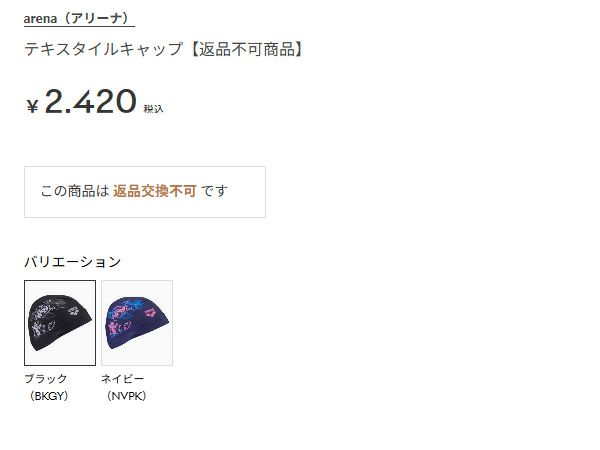This screenshot has height=450, width=600.
Task: Click the yen ¥ currency symbol
Action: (33, 106)
